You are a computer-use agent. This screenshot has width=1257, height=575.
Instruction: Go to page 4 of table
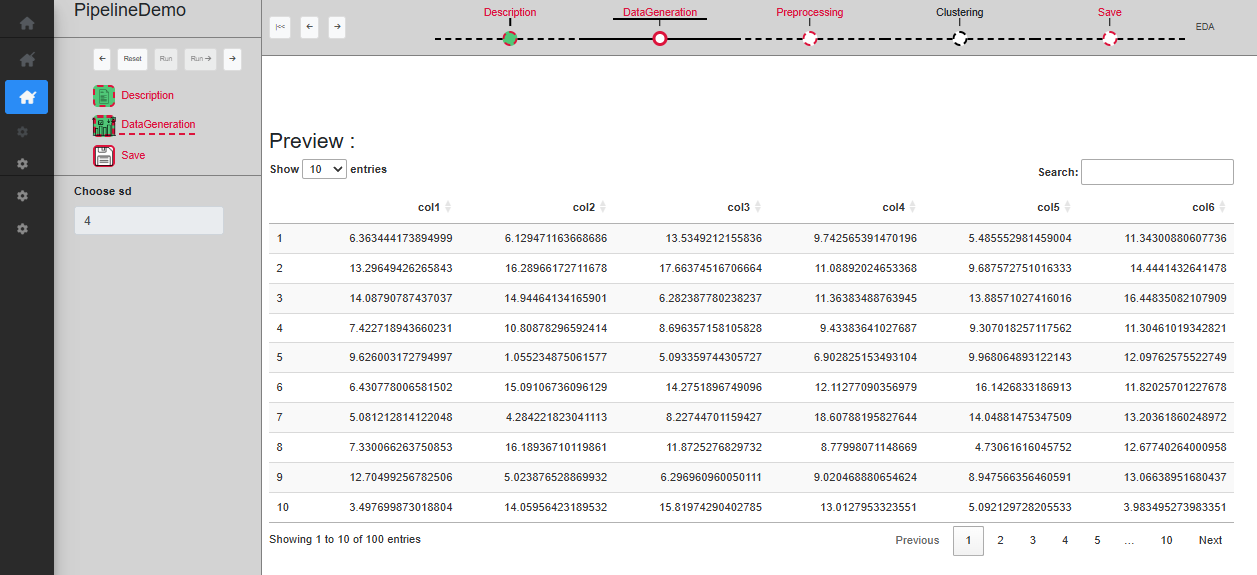click(1065, 540)
